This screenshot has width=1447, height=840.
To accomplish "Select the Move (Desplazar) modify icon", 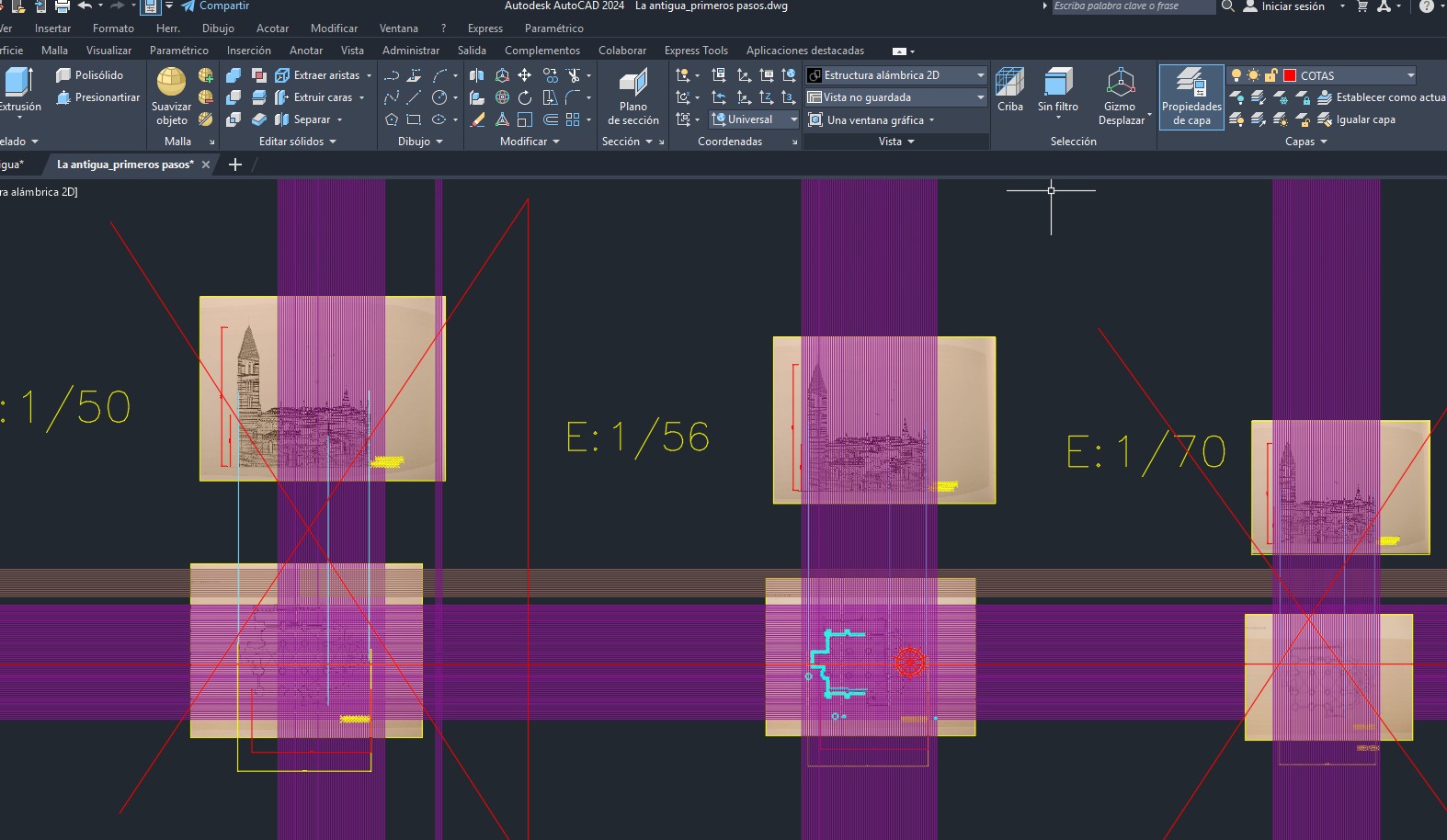I will pyautogui.click(x=524, y=75).
